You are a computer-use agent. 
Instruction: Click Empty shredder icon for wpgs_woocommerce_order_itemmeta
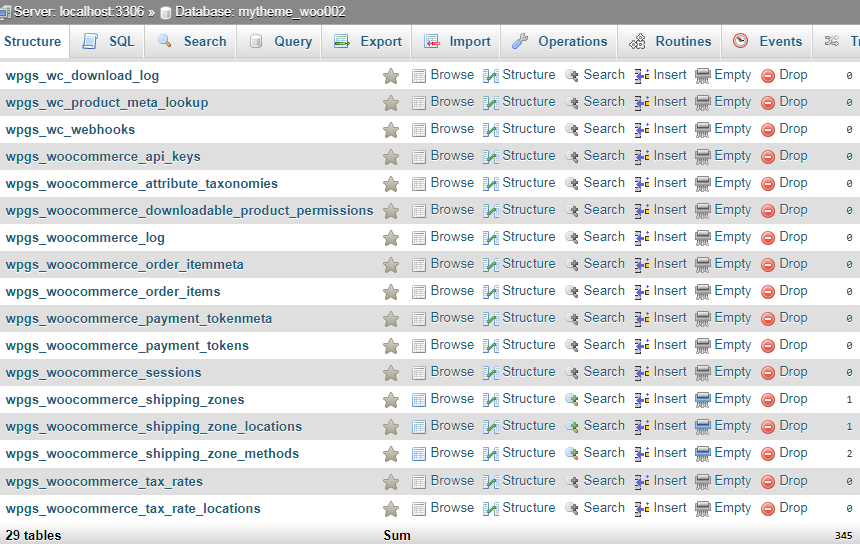pos(703,265)
